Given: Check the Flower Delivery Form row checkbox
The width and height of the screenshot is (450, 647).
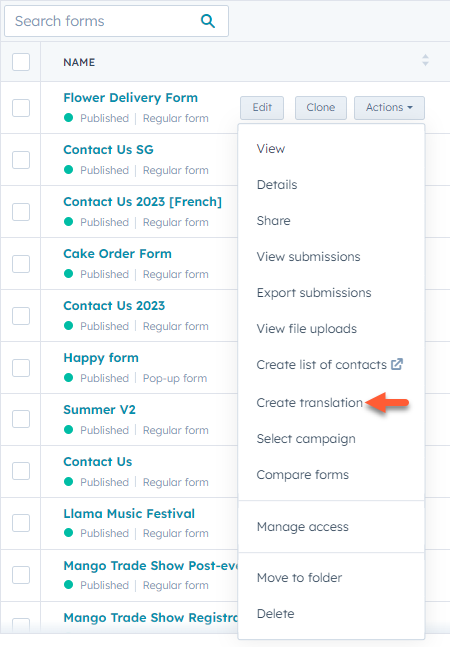Looking at the screenshot, I should coord(21,108).
